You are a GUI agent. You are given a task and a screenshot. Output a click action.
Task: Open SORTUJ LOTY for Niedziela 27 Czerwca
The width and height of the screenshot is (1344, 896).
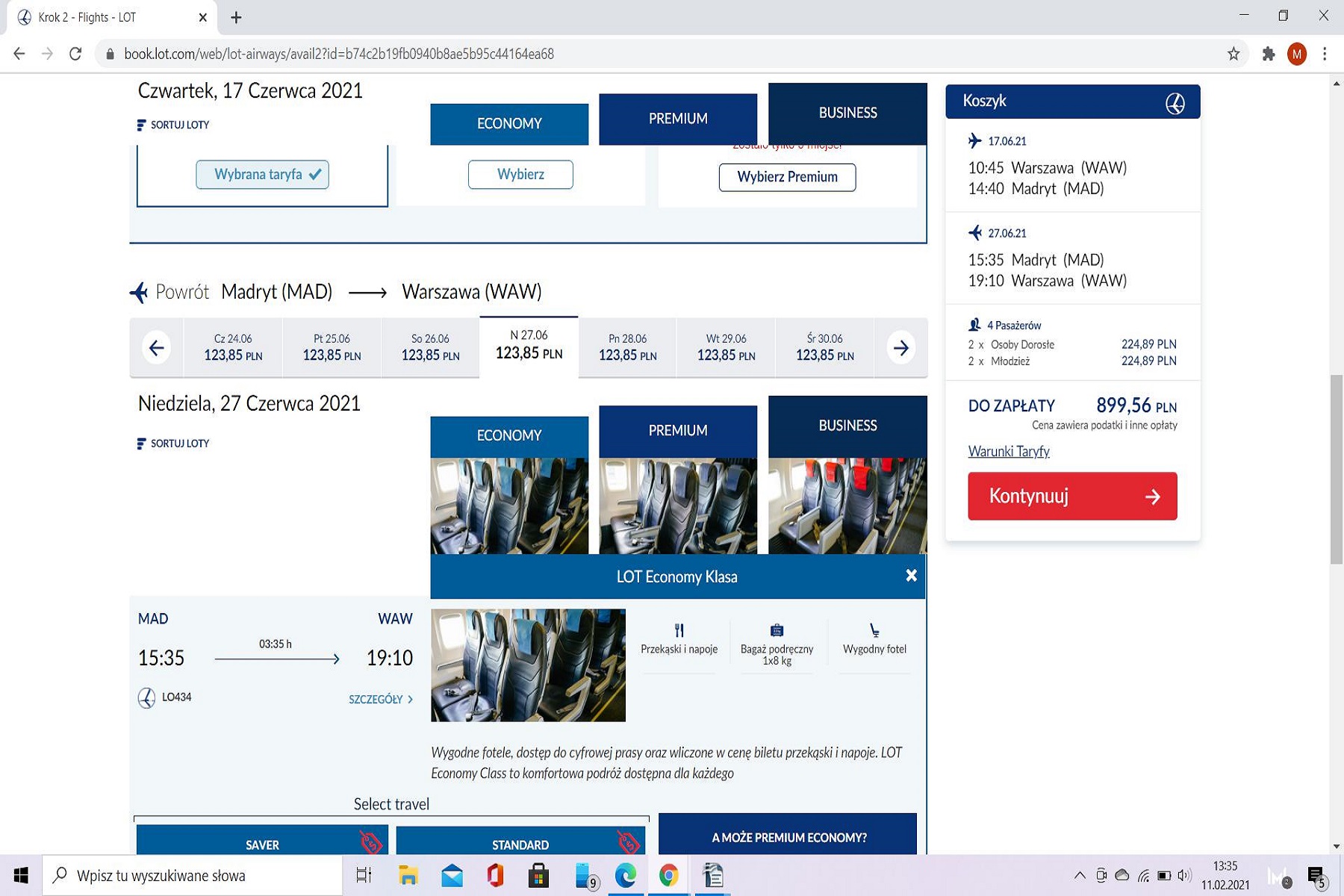click(173, 444)
